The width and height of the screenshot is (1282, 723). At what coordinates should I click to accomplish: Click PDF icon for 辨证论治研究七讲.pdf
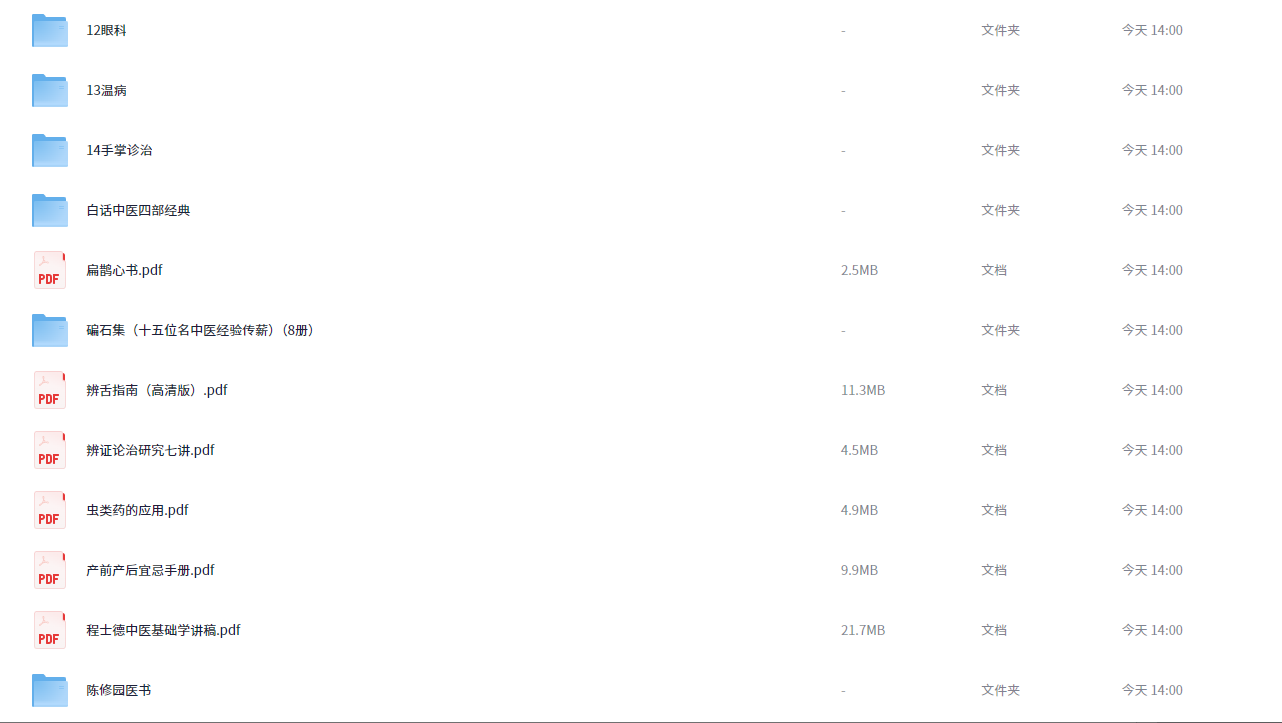(50, 450)
